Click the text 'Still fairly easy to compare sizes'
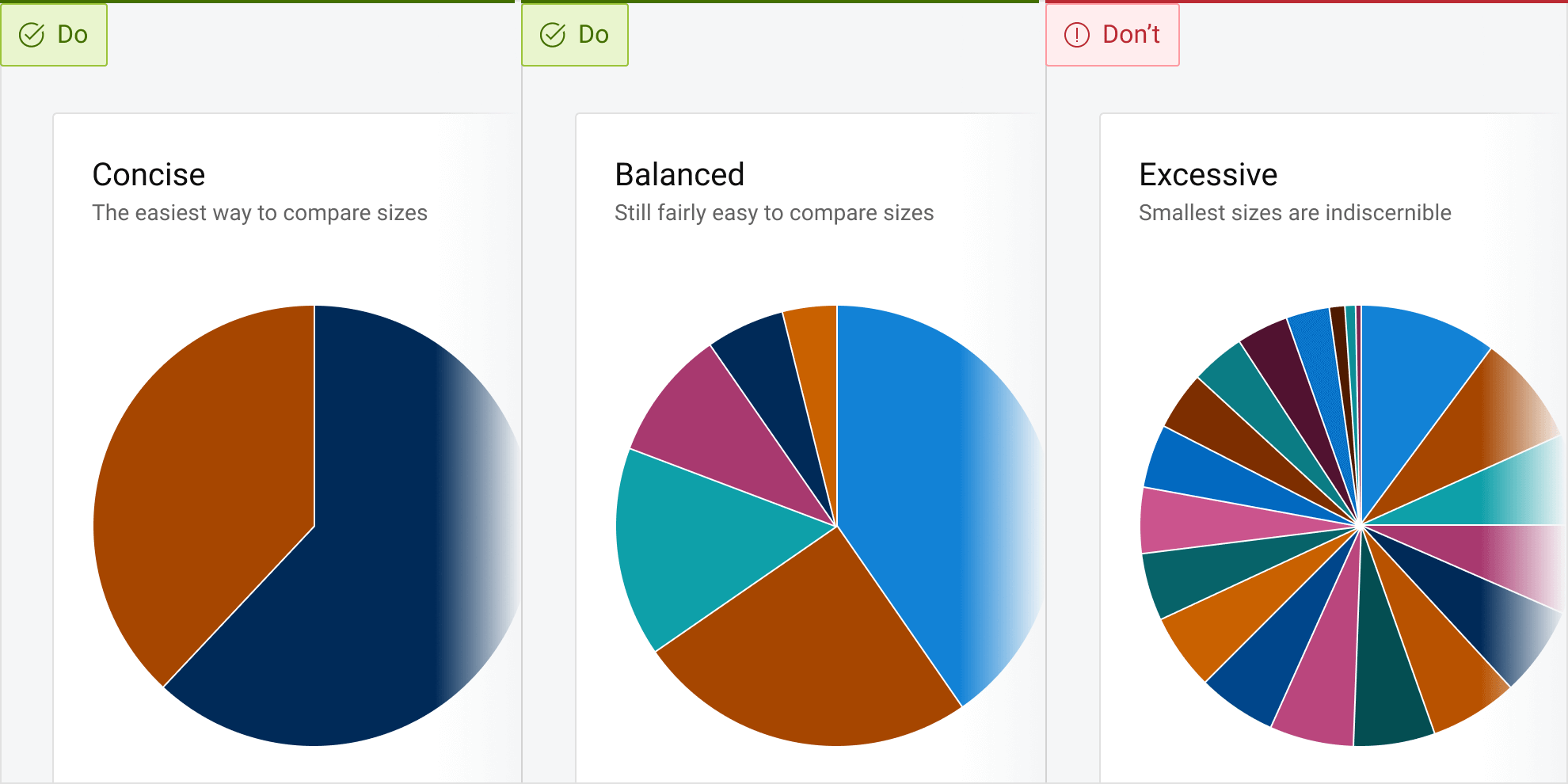Image resolution: width=1568 pixels, height=784 pixels. point(774,212)
